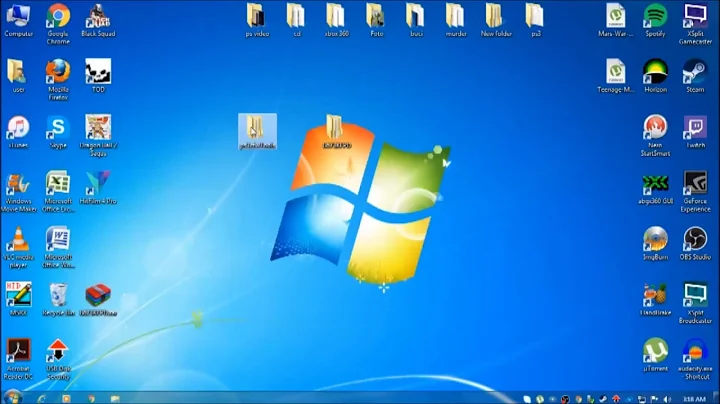
Task: Open Steam from the desktop
Action: [x=695, y=76]
